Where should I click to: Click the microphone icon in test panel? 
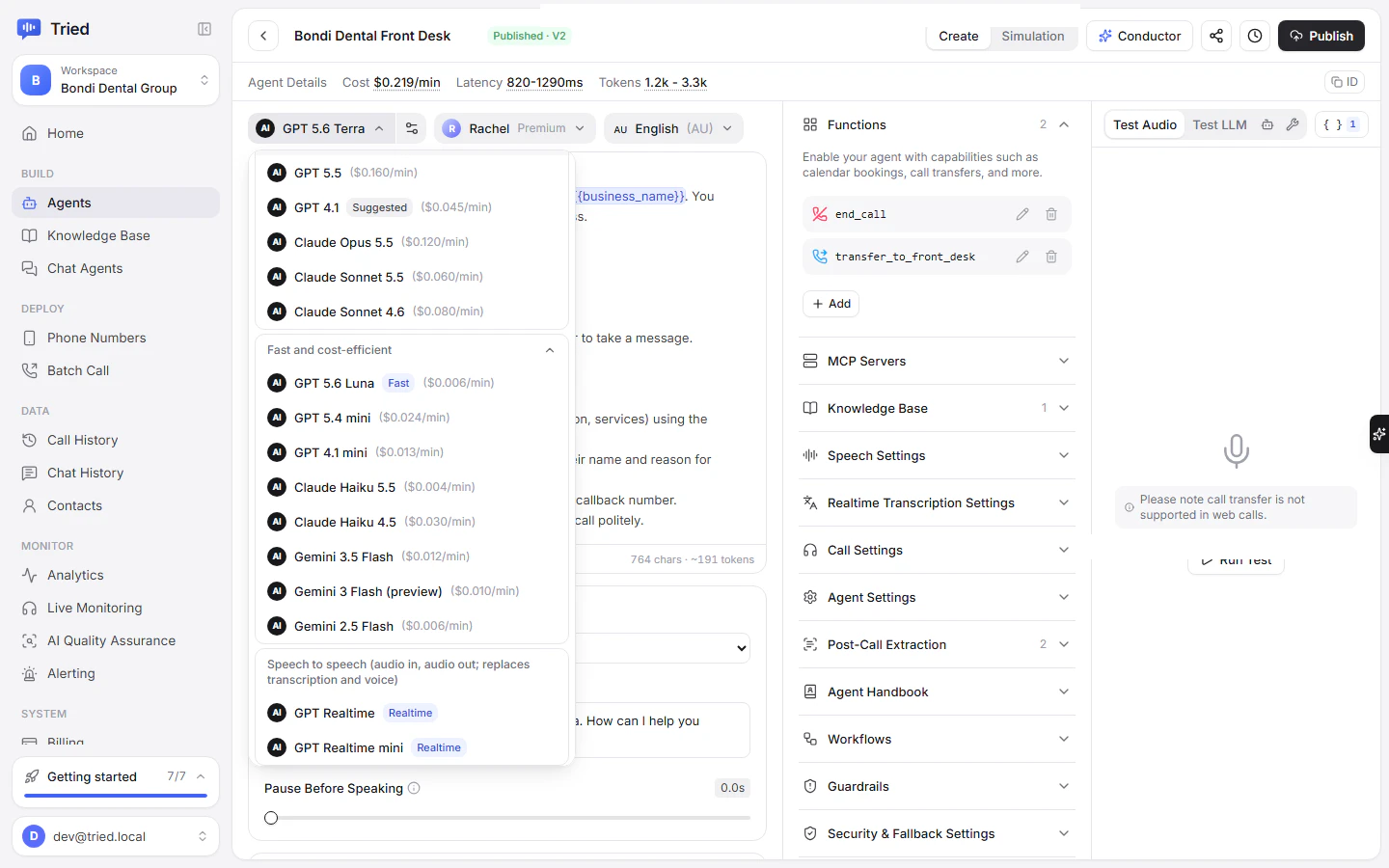coord(1236,450)
